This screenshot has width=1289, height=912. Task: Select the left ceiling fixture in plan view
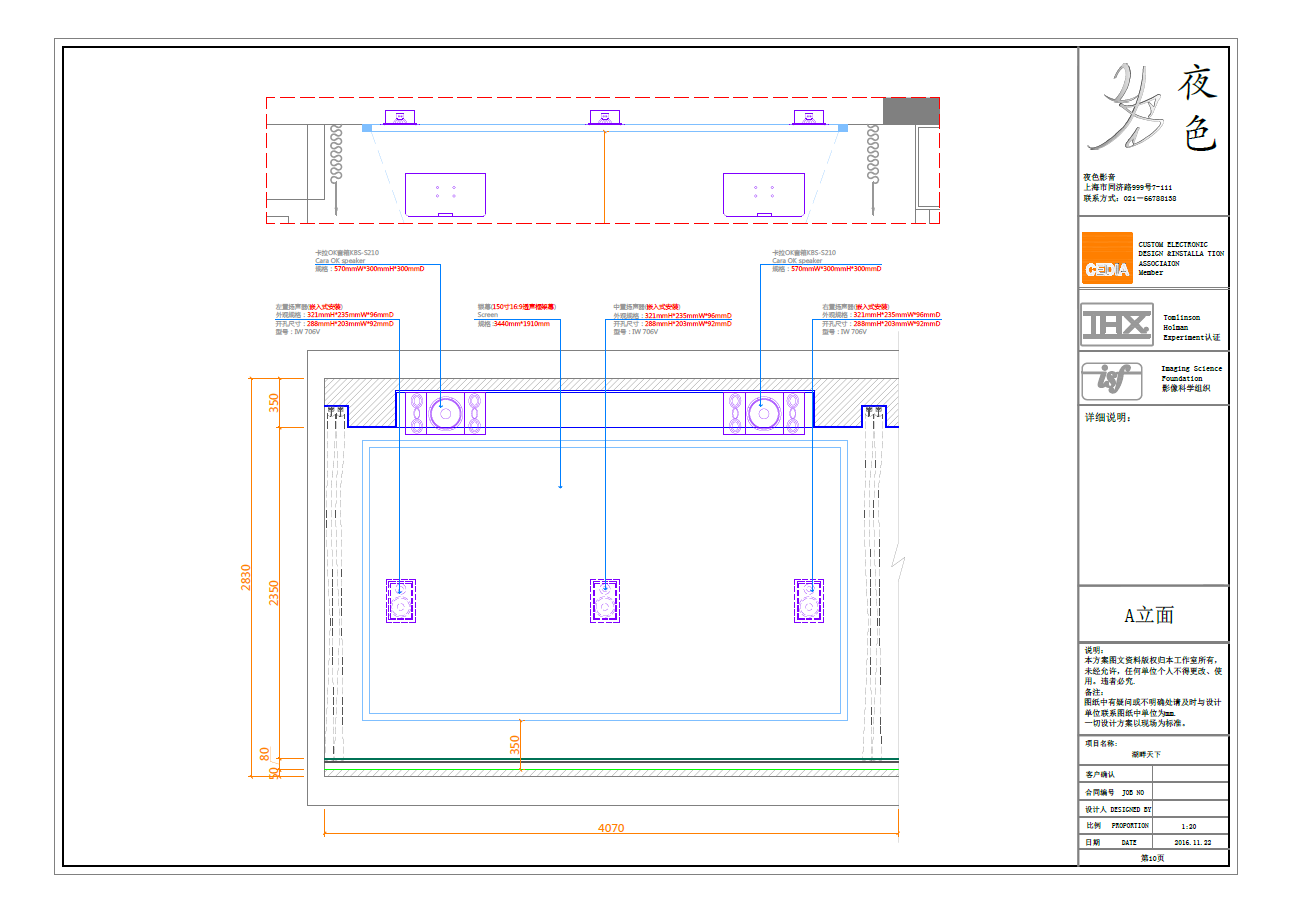coord(400,117)
